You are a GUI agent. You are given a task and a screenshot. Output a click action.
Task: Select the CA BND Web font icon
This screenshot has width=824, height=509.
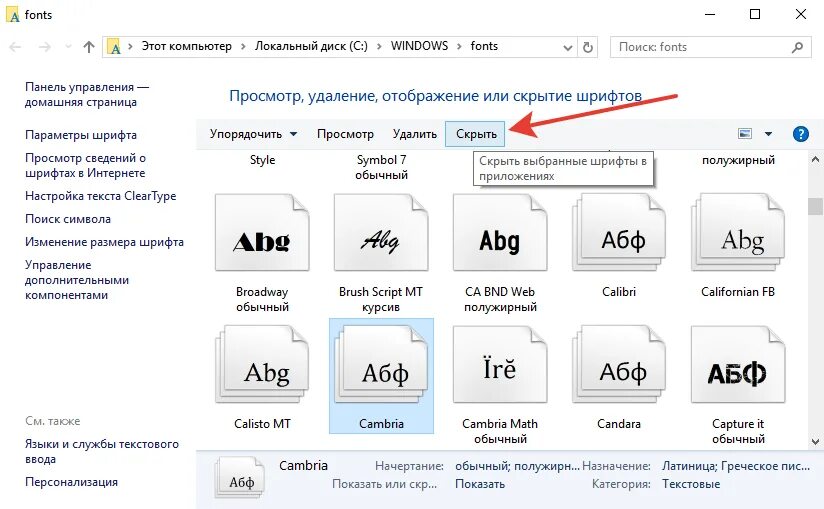[500, 232]
